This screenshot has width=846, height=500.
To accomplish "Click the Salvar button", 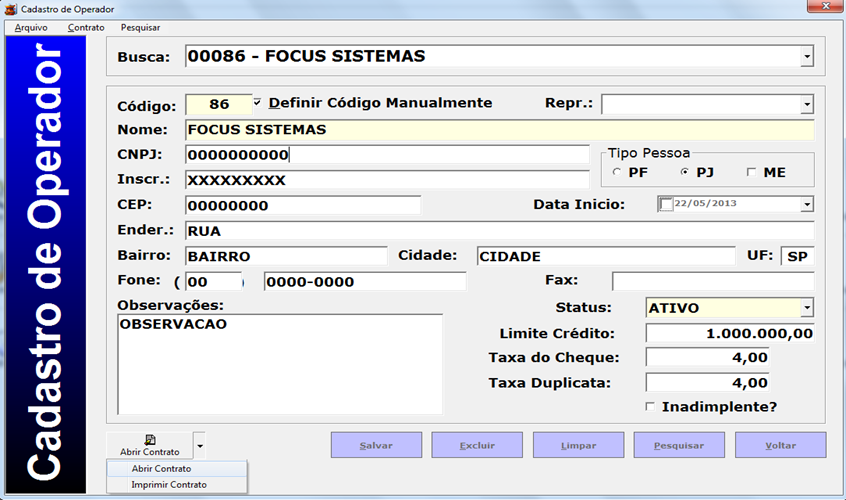I will tap(376, 445).
